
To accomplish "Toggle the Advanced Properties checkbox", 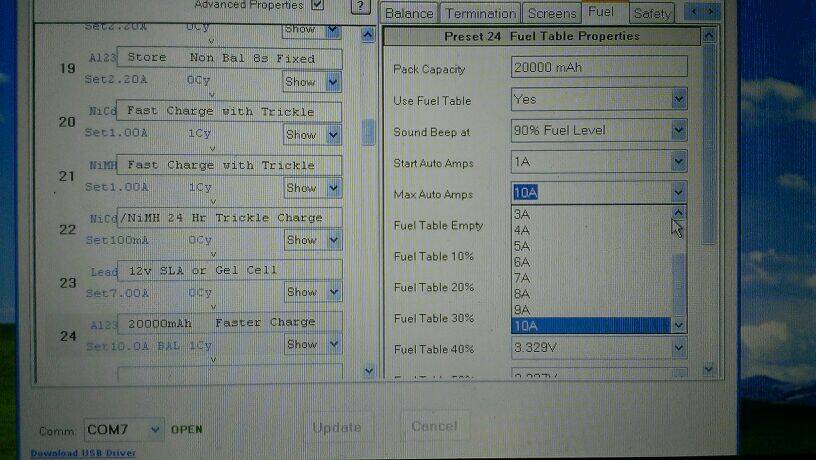I will pyautogui.click(x=317, y=5).
